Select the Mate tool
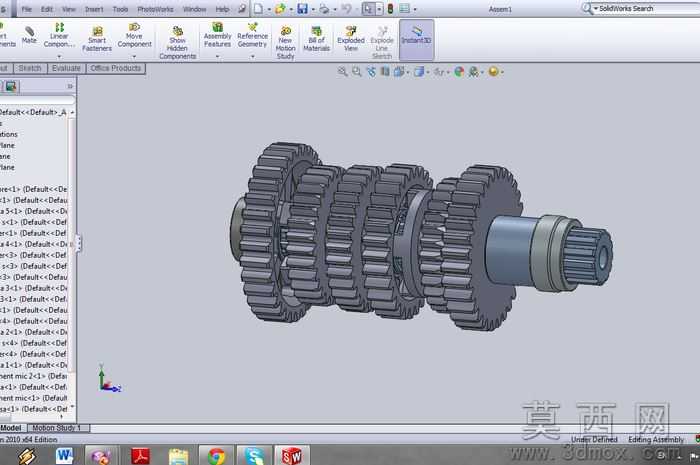The image size is (700, 465). [x=29, y=35]
